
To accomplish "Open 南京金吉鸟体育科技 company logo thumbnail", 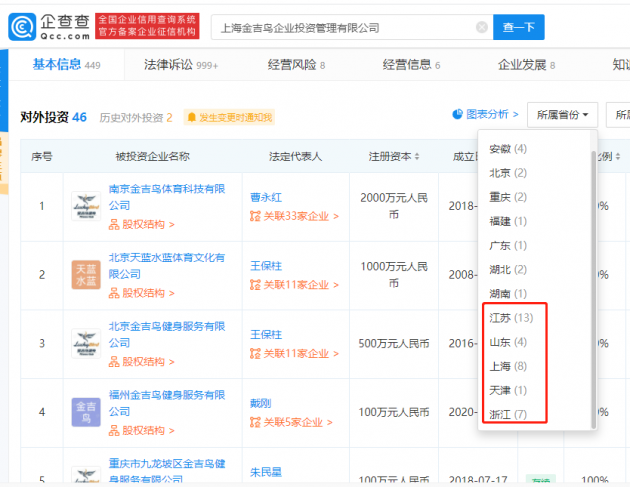I will 86,205.
